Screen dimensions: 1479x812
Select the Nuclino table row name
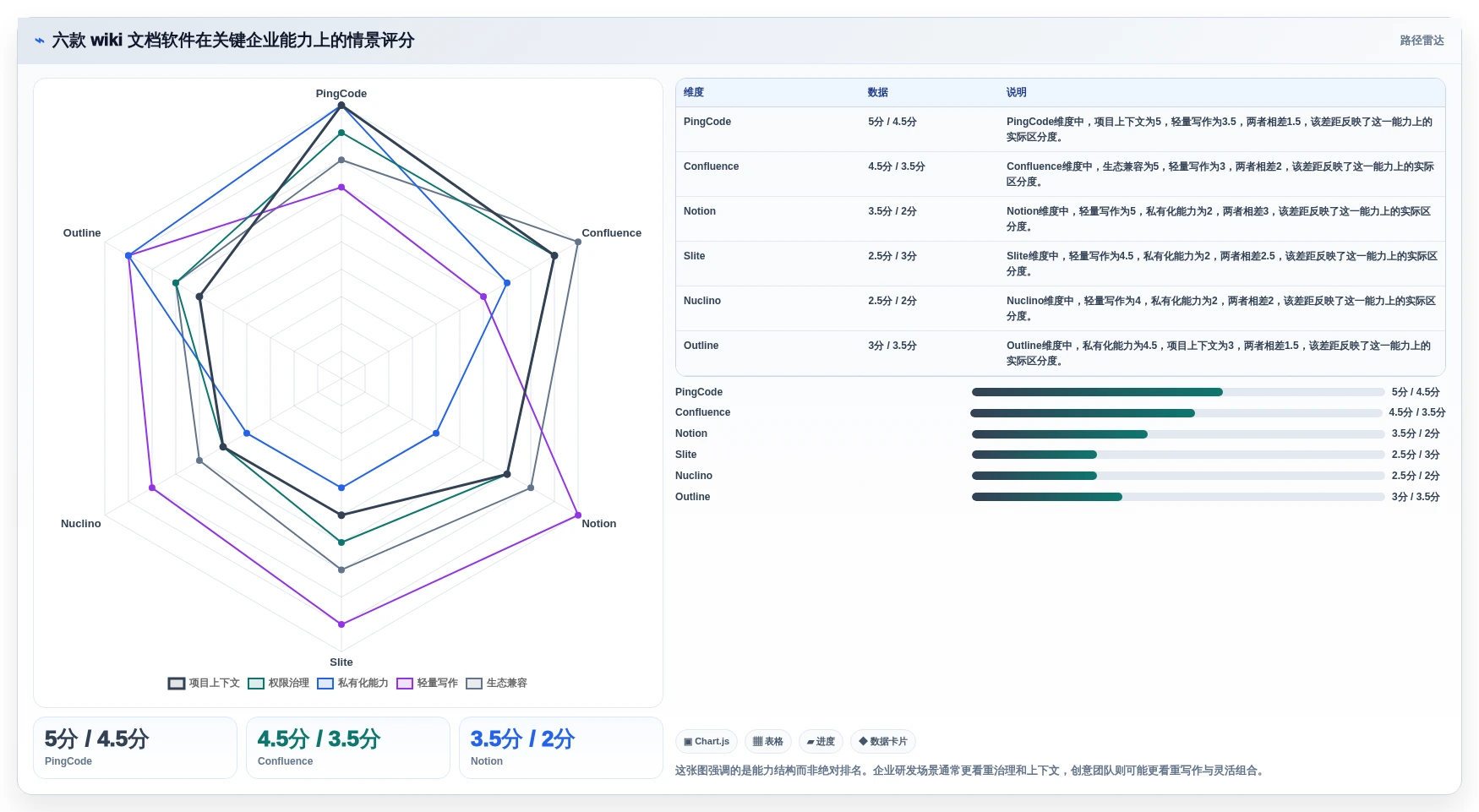click(x=702, y=301)
